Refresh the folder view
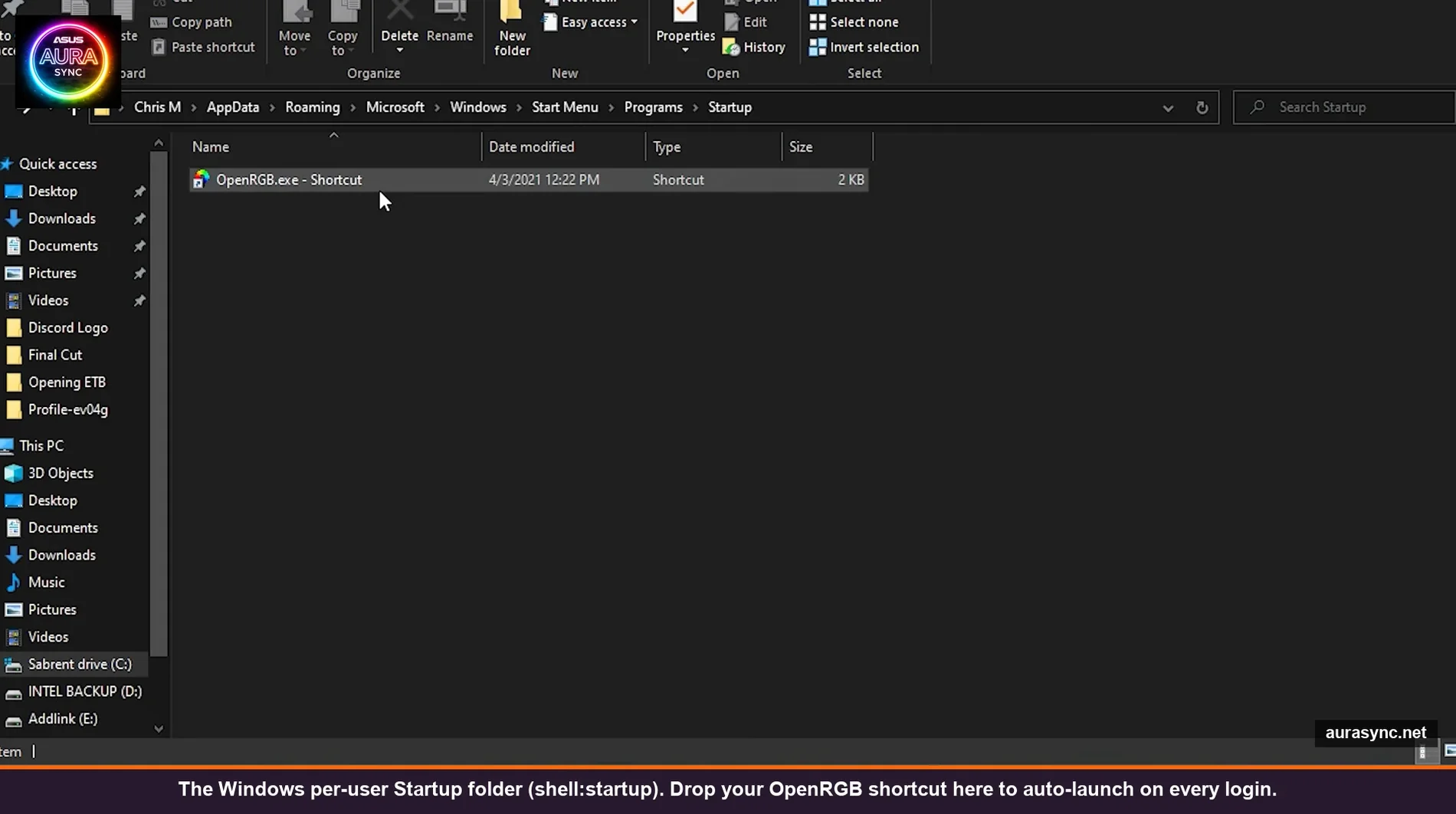 click(x=1202, y=107)
